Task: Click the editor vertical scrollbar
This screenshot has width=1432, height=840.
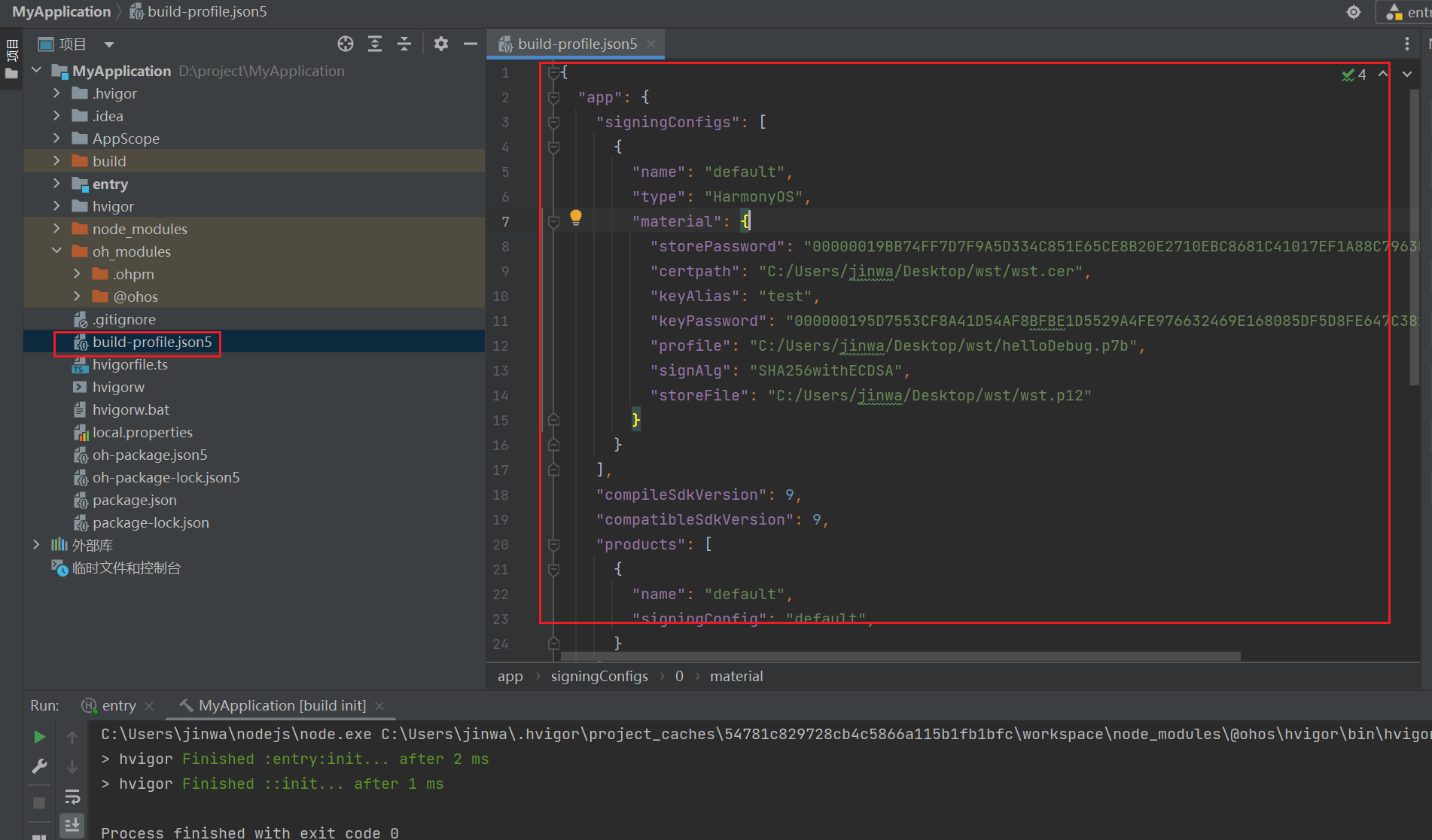Action: coord(1414,238)
